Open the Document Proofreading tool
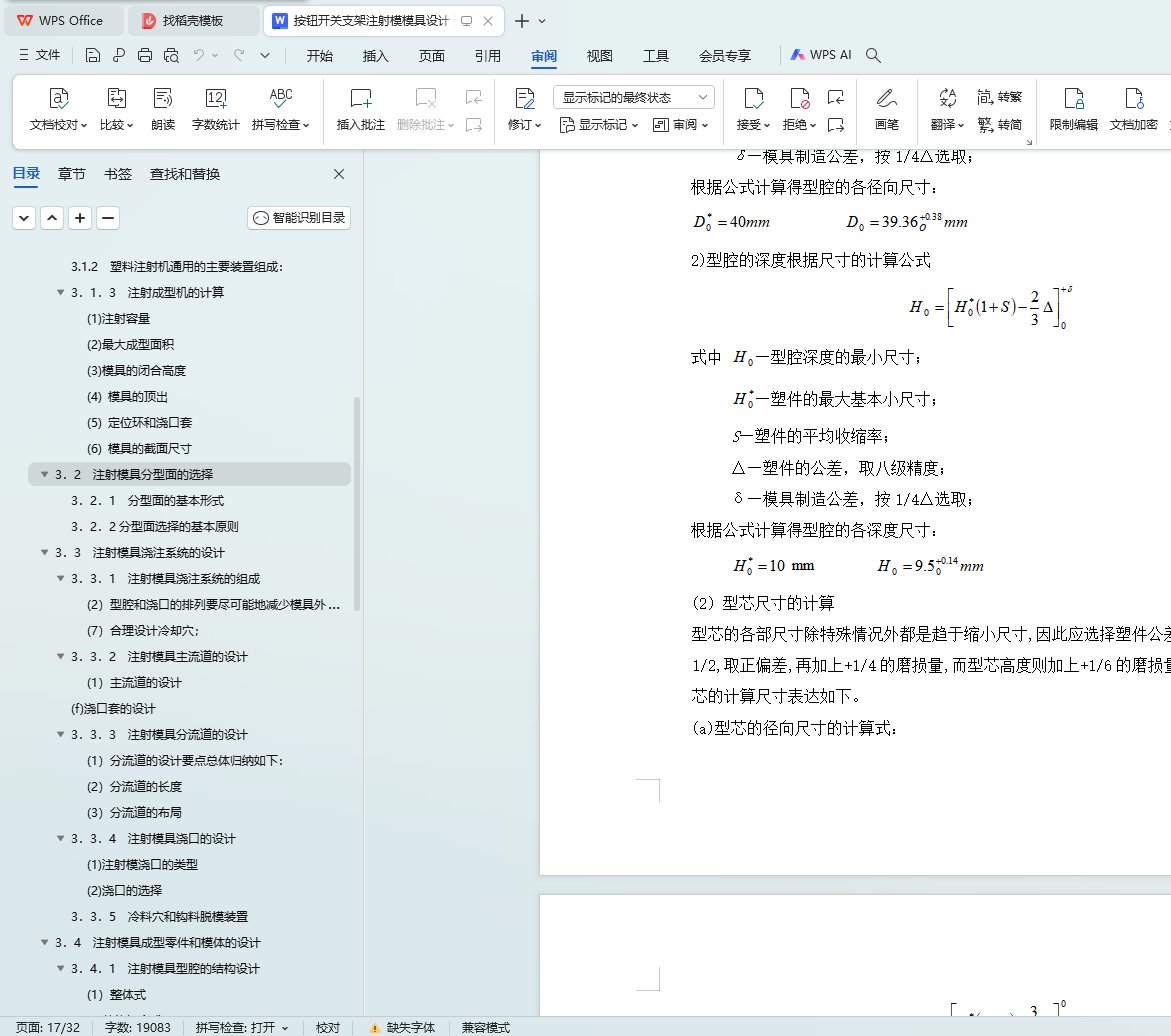The width and height of the screenshot is (1171, 1036). tap(58, 110)
